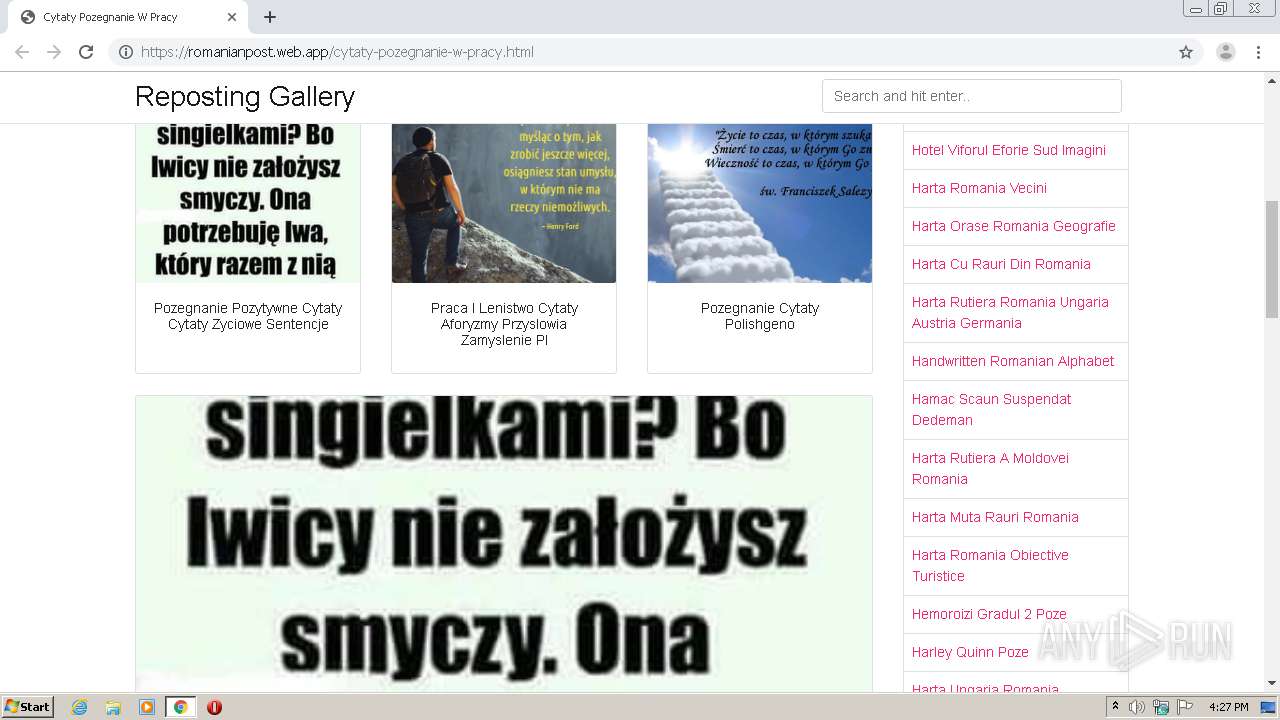Click the browser forward arrow
This screenshot has width=1280, height=720.
click(x=54, y=52)
